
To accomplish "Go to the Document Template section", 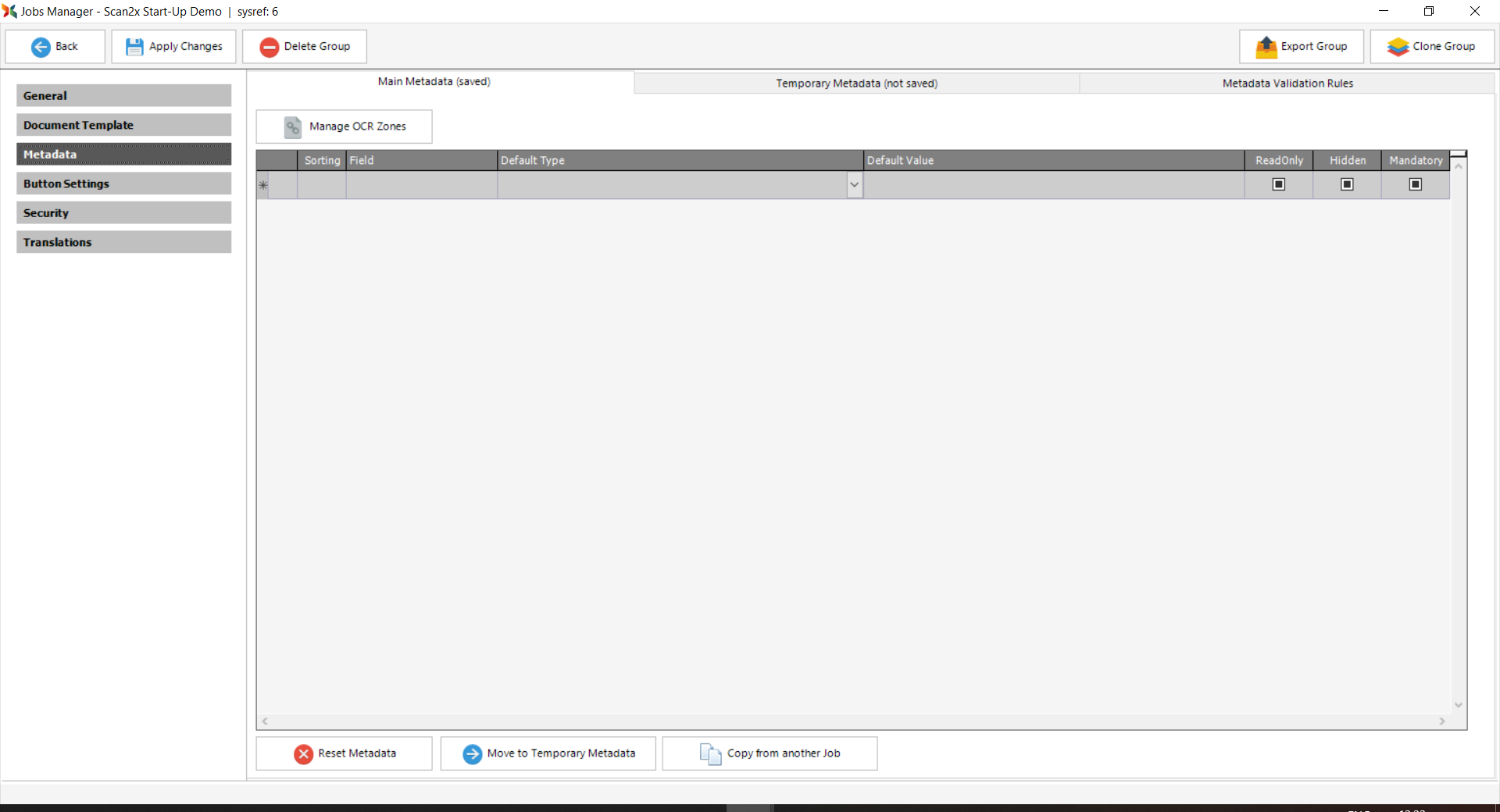I will coord(123,125).
